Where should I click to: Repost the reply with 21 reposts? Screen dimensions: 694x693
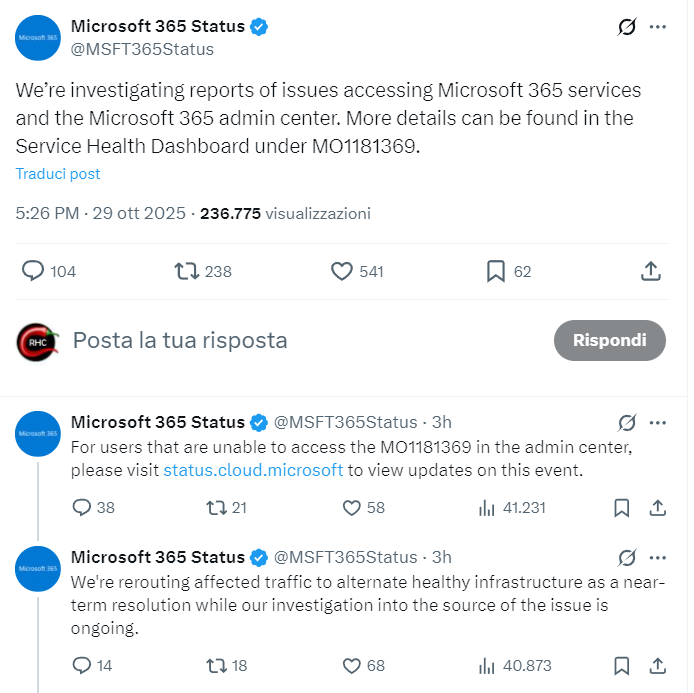213,508
